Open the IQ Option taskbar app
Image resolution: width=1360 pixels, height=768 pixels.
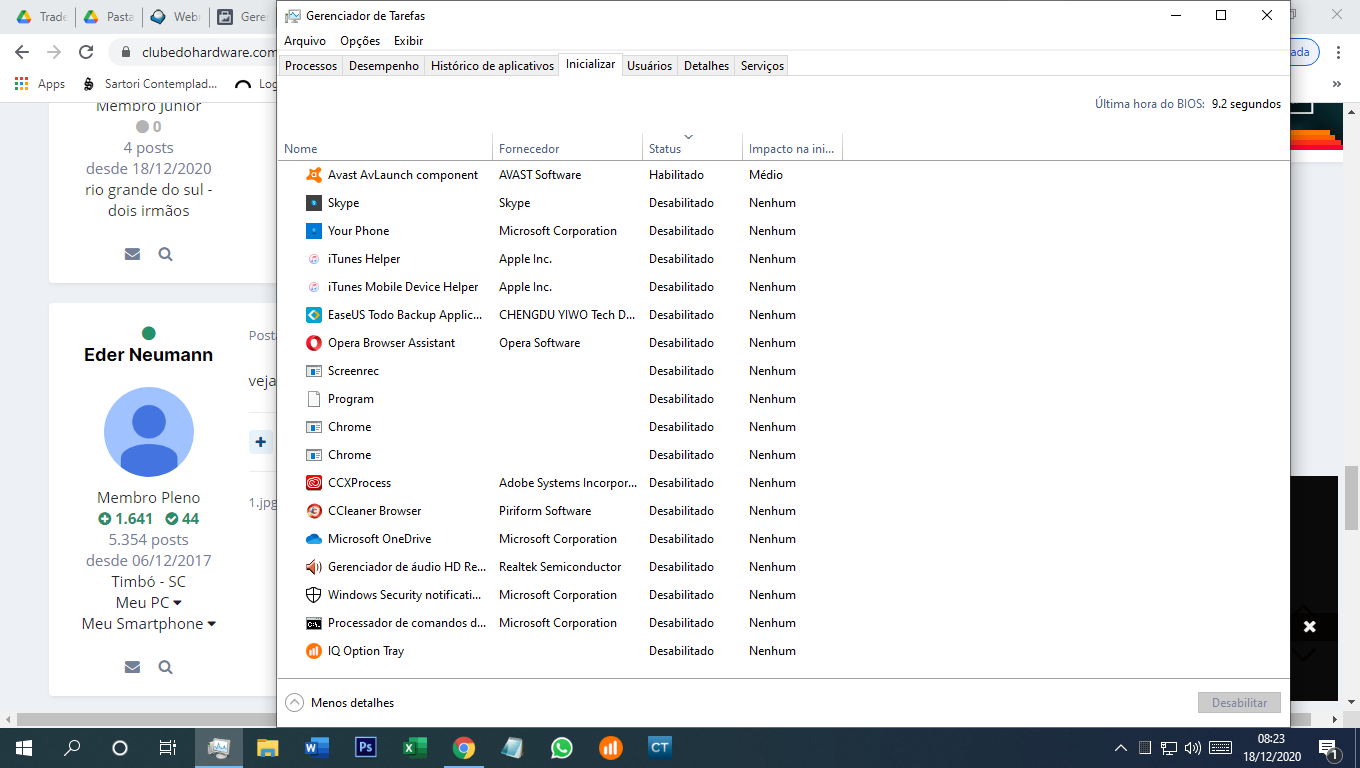pos(610,747)
